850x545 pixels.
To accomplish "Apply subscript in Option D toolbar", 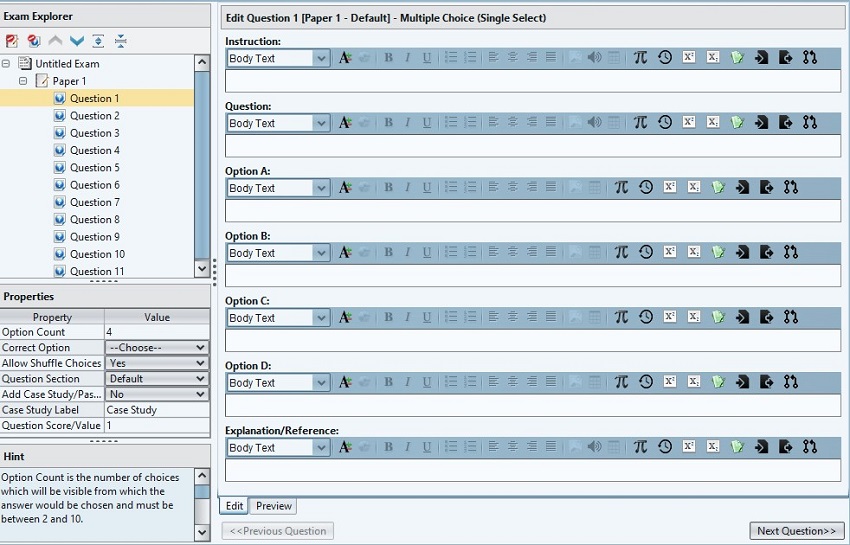I will (x=694, y=382).
